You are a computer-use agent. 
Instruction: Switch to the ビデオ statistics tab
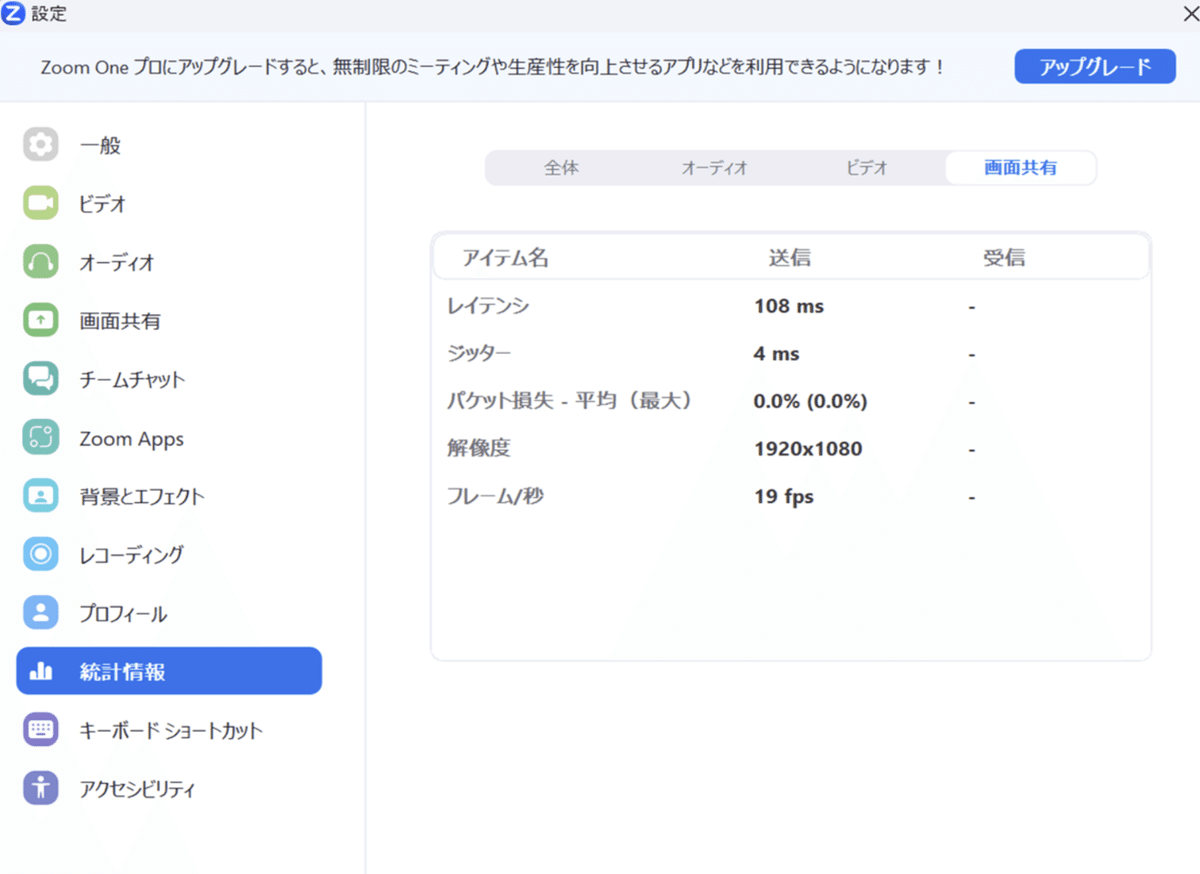pos(867,168)
